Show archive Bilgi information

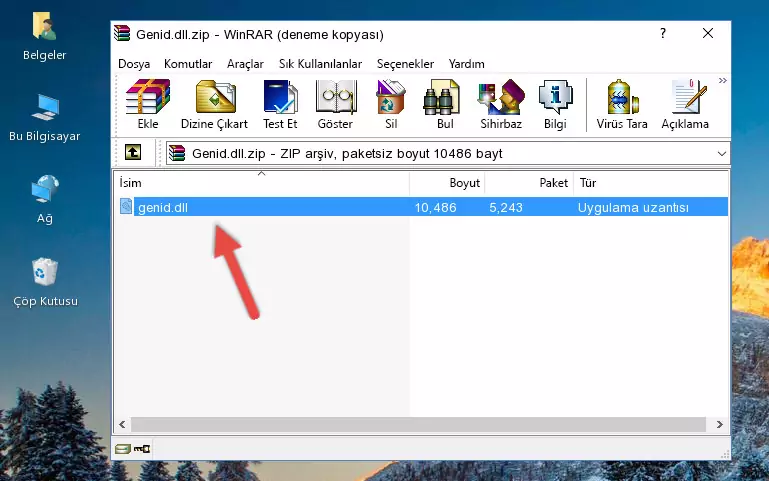click(555, 104)
